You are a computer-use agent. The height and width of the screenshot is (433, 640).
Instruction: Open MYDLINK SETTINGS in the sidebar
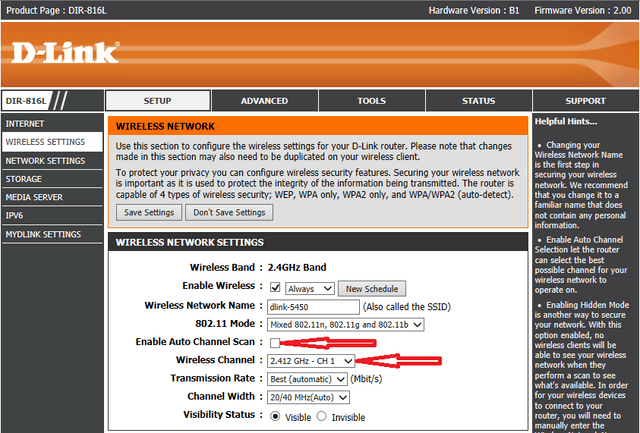(x=52, y=234)
